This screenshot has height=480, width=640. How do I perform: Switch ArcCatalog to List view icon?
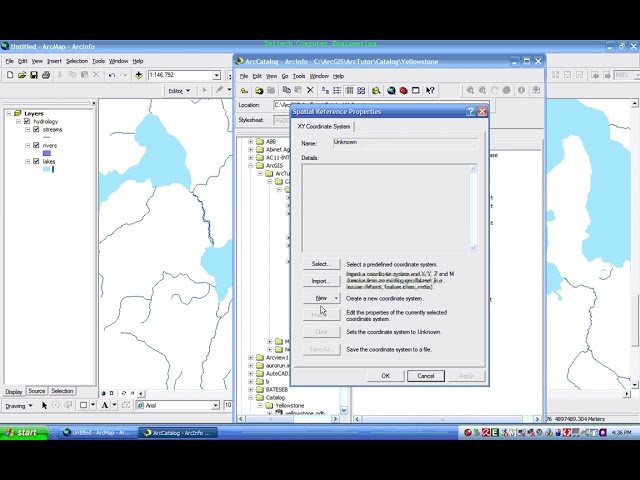337,91
